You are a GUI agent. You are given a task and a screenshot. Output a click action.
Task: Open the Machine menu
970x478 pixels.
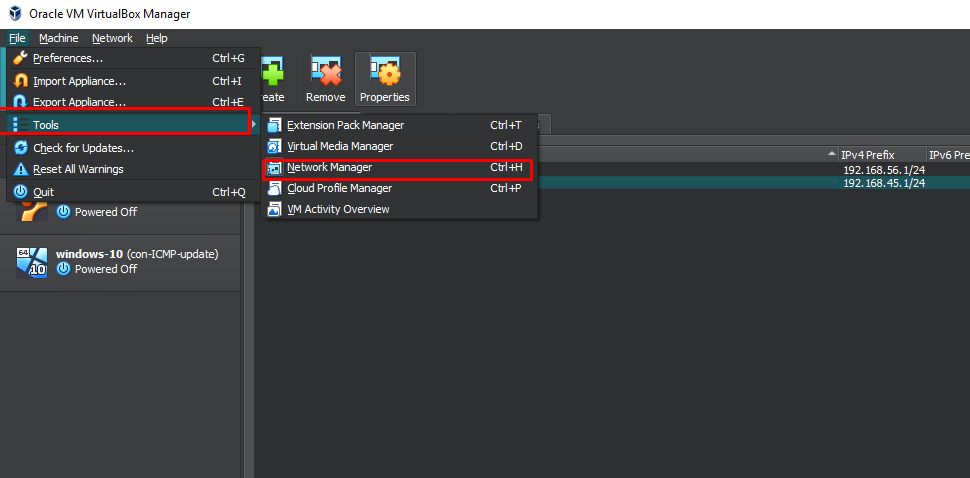[x=58, y=38]
